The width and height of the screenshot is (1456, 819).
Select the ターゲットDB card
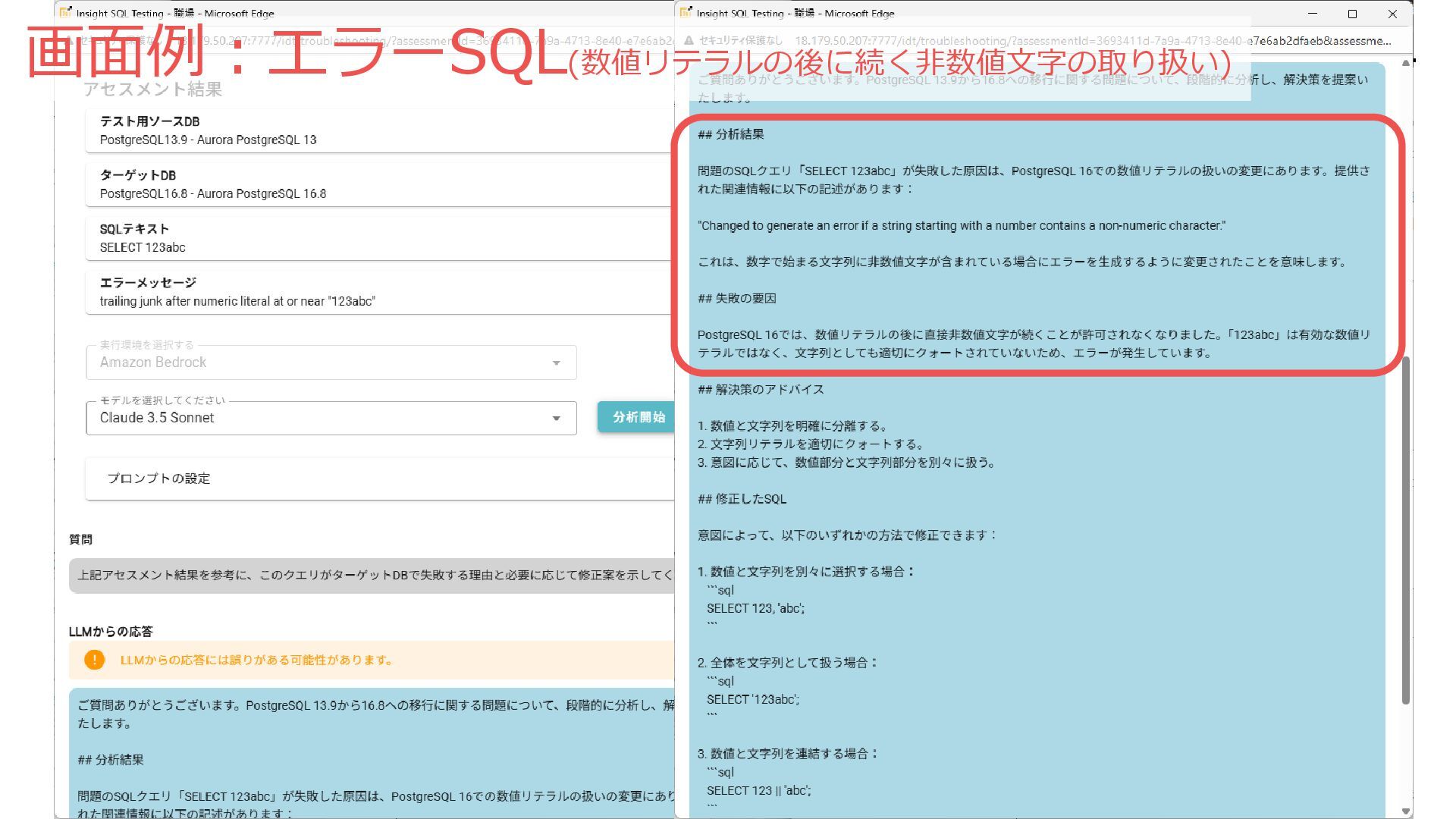[379, 184]
